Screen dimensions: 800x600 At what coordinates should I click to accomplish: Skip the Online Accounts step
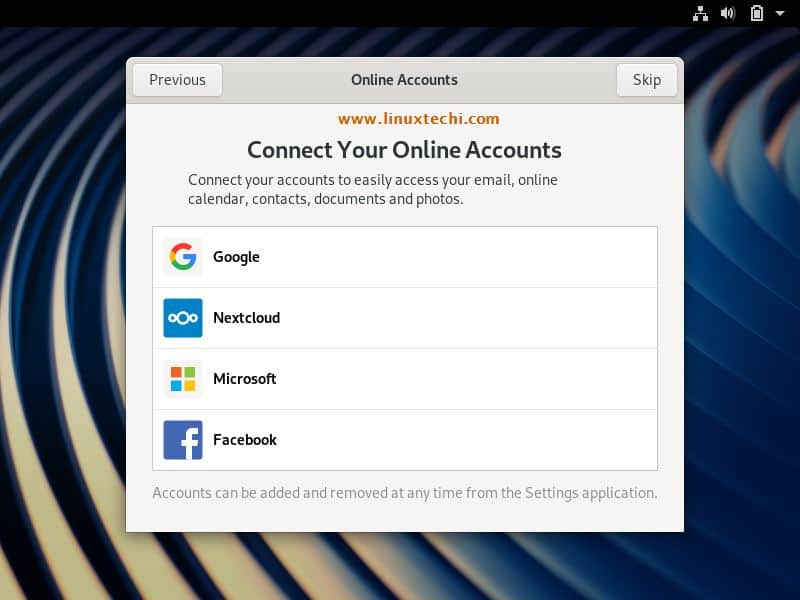[646, 80]
